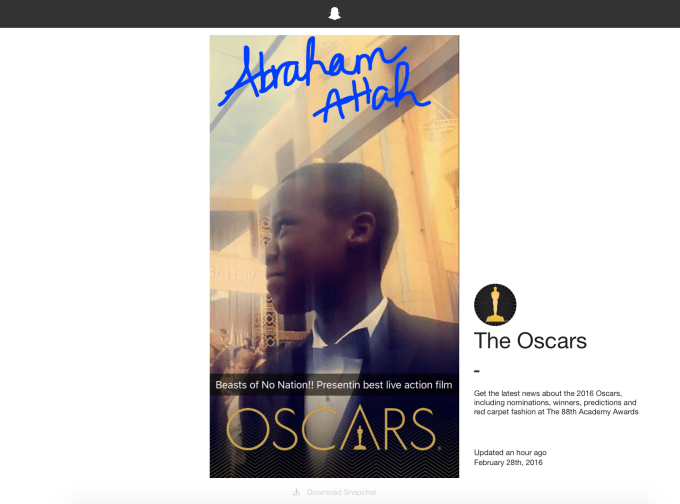The image size is (680, 504).
Task: Click the "Beasts of No Nation!!" caption bar
Action: tap(334, 385)
